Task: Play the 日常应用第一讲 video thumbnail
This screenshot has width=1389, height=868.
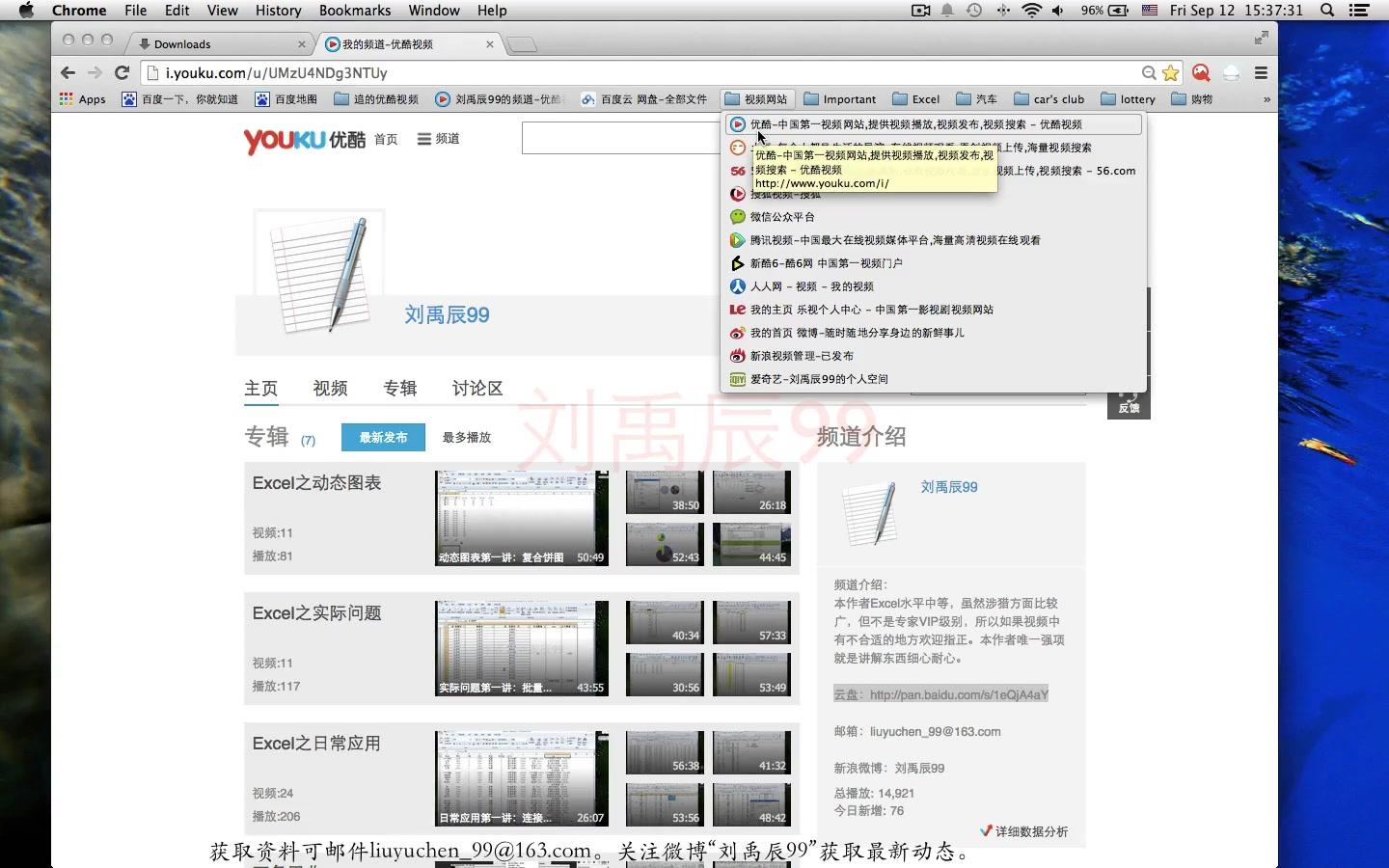Action: tap(522, 778)
